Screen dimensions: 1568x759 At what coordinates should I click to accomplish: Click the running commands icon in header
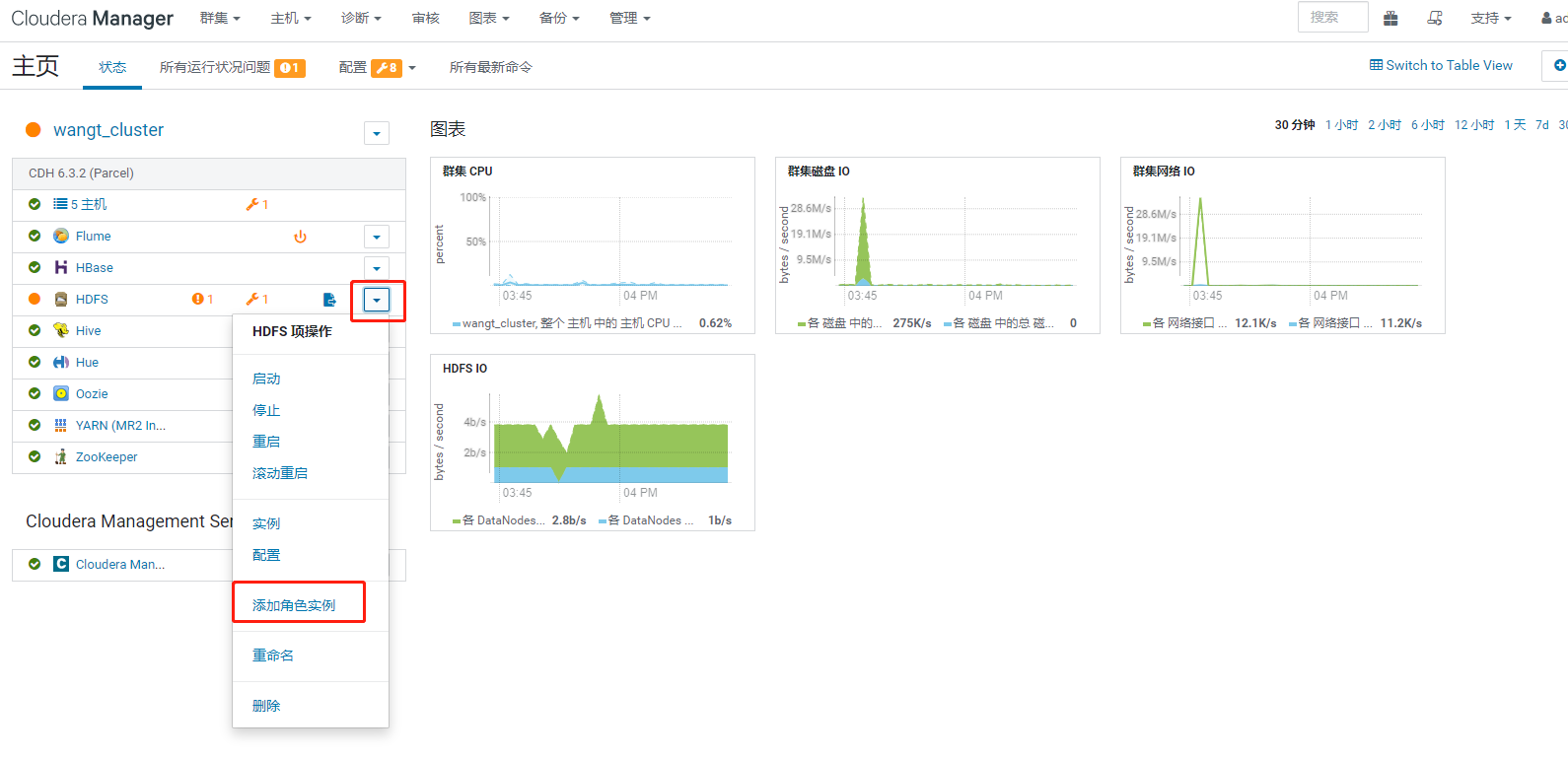click(1435, 18)
